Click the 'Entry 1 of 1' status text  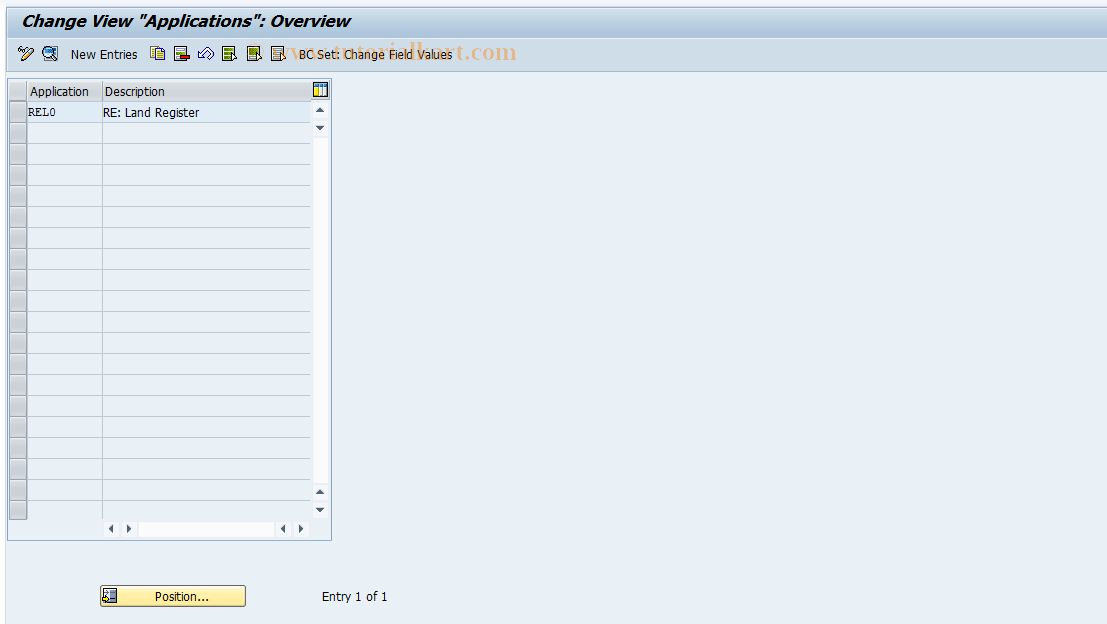pyautogui.click(x=354, y=596)
